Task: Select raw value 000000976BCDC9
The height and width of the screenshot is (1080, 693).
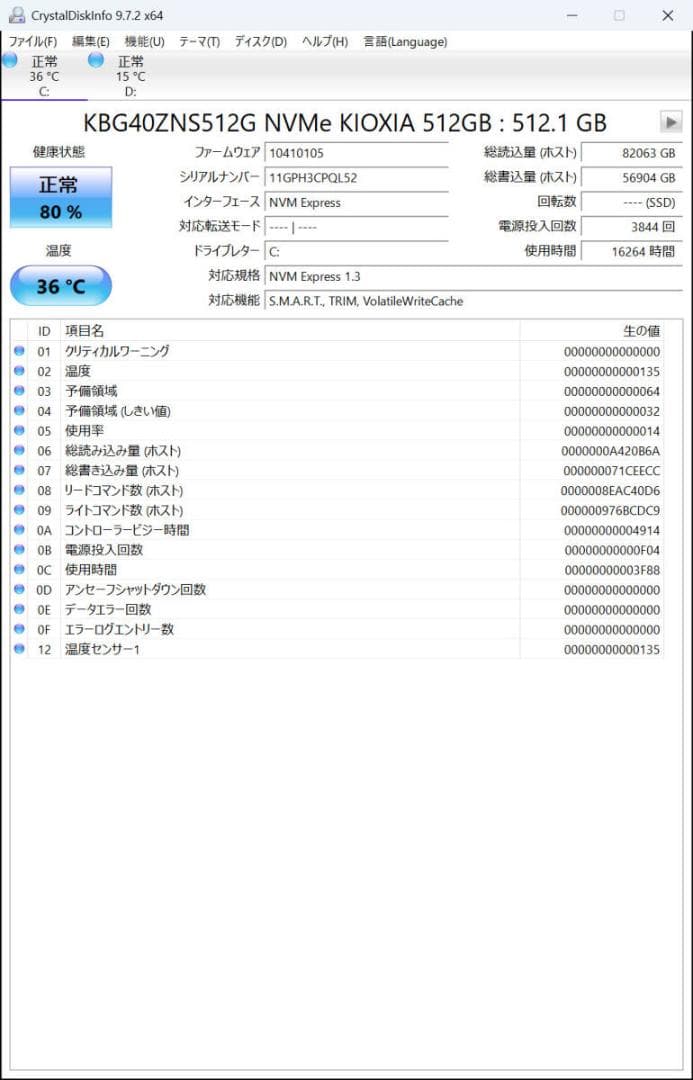Action: [612, 511]
